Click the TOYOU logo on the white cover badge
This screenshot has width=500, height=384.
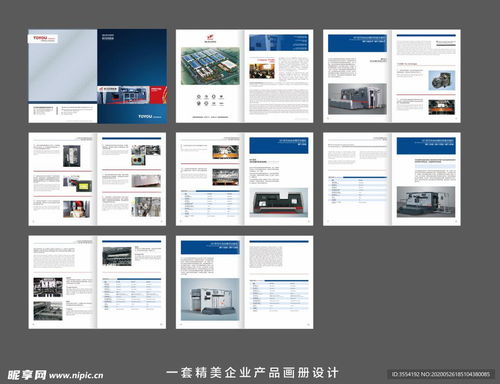[44, 39]
